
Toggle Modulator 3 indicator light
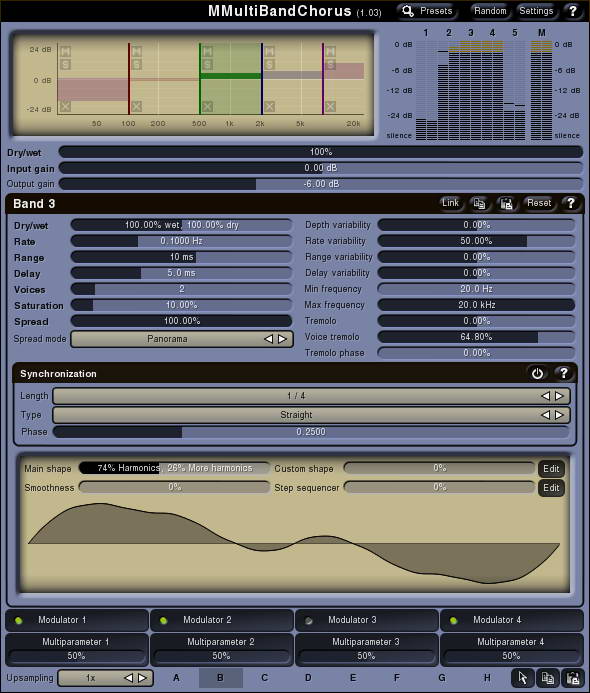(308, 621)
